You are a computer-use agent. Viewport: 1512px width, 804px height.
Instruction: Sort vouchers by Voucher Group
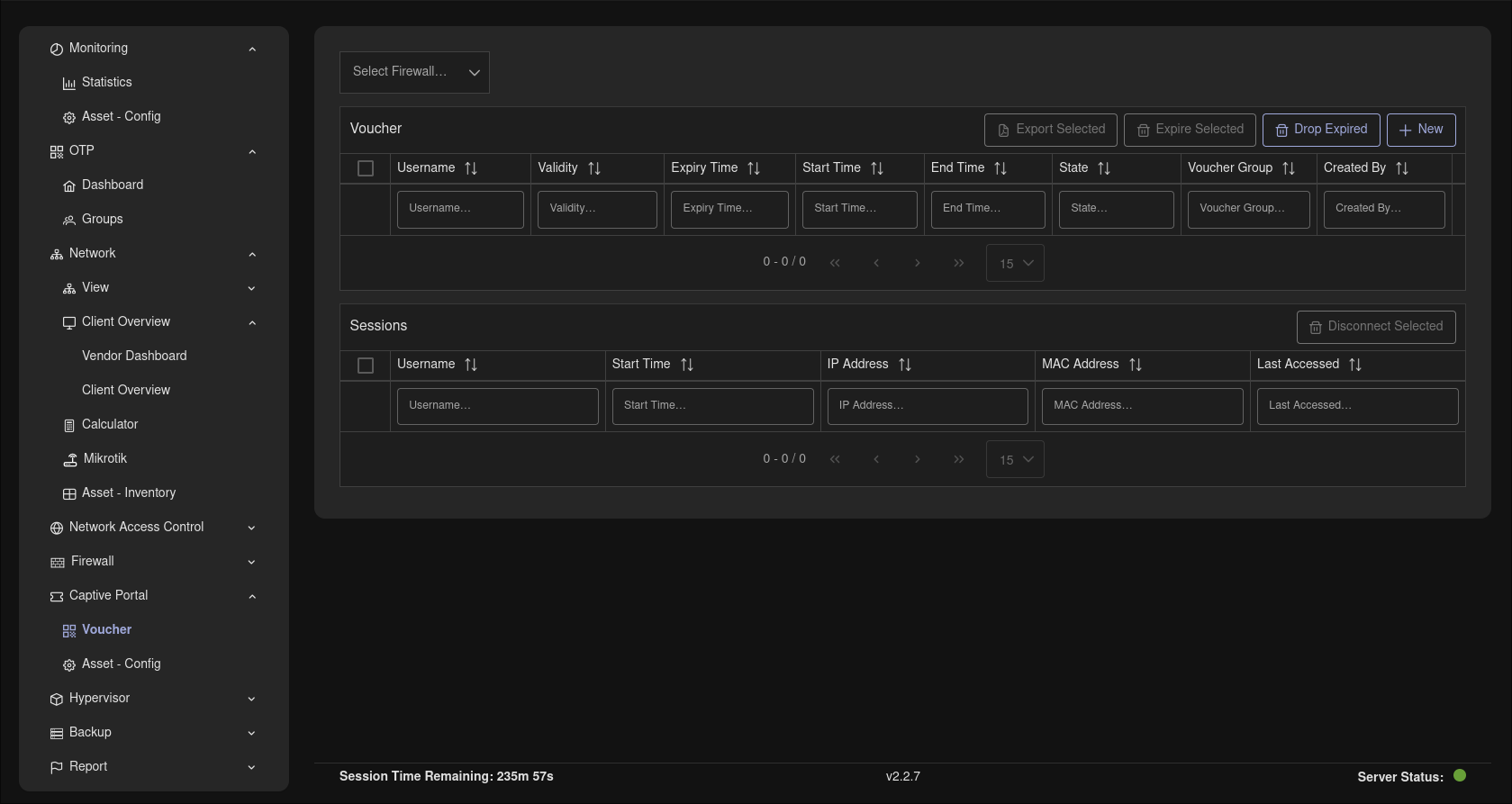pyautogui.click(x=1289, y=168)
